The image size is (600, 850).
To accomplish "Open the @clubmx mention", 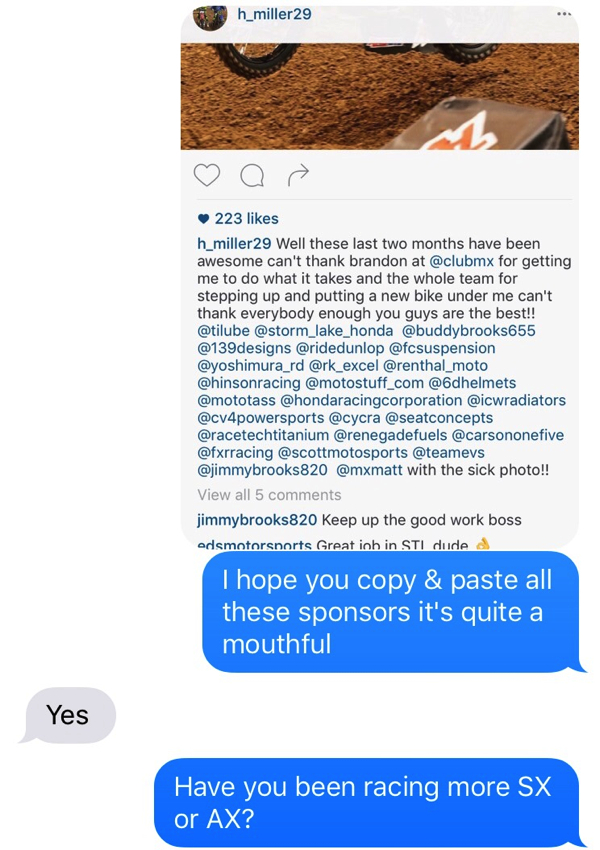I will (461, 261).
